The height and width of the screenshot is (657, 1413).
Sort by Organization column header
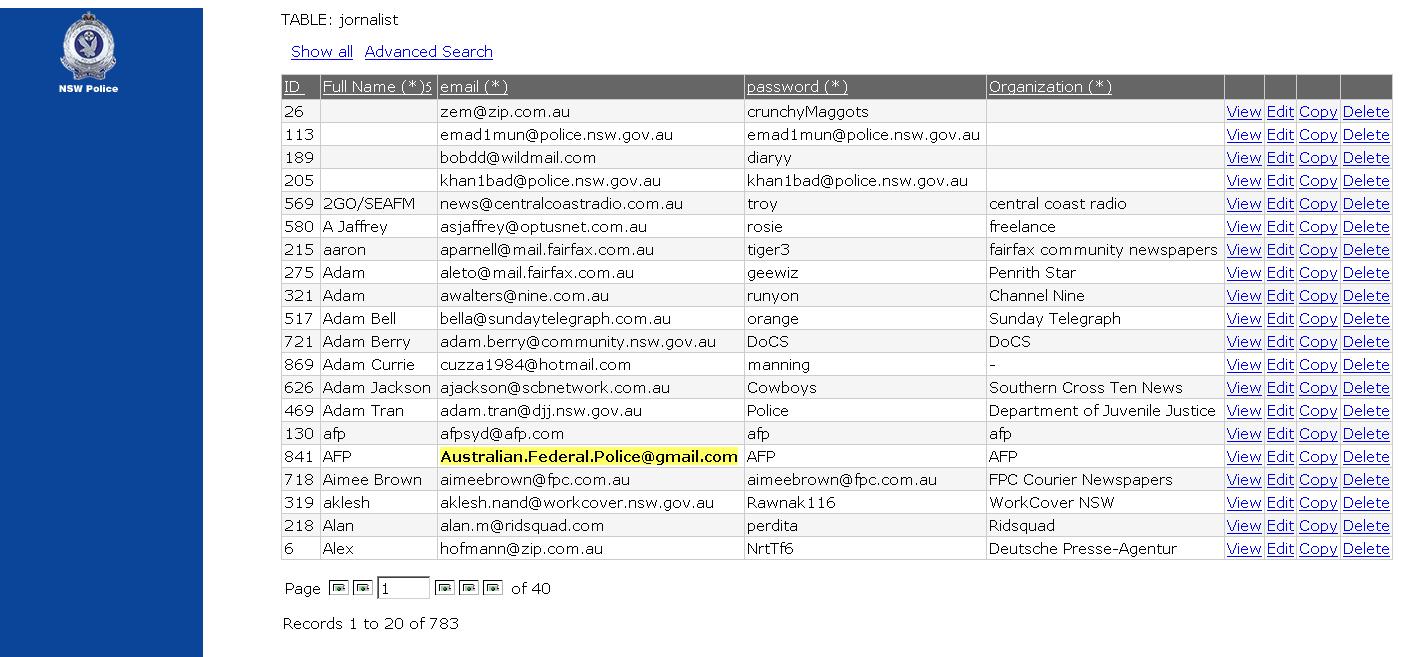tap(1049, 87)
